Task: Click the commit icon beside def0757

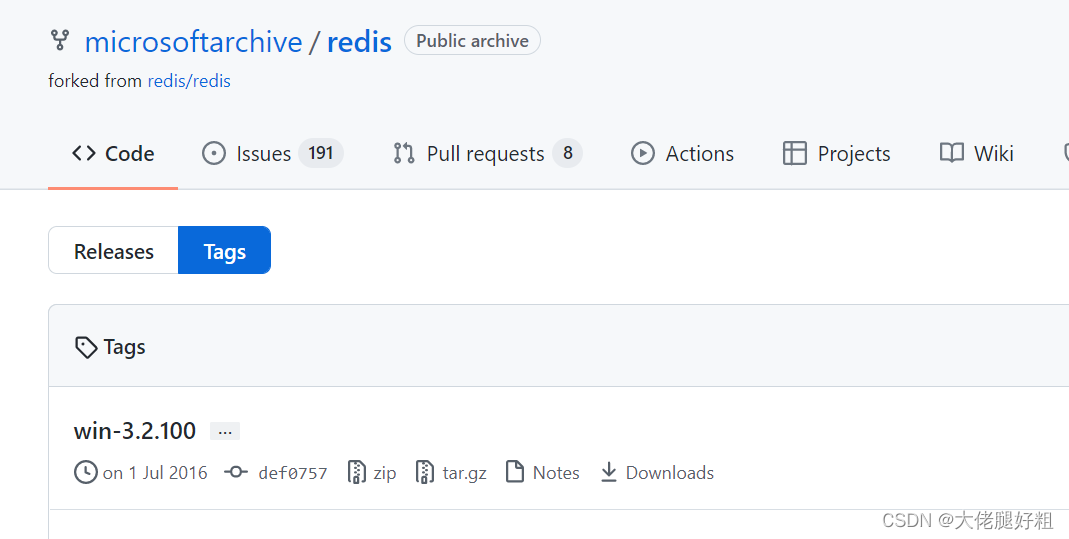Action: [236, 472]
